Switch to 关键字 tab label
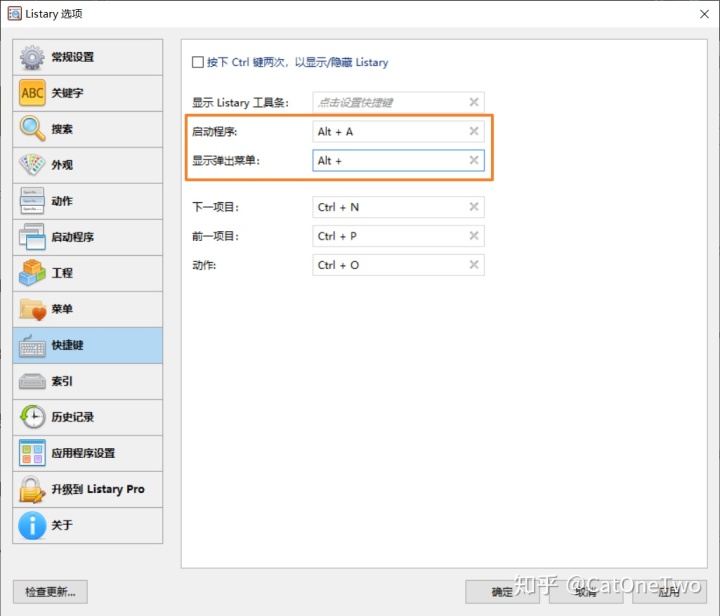The width and height of the screenshot is (720, 616). [68, 93]
